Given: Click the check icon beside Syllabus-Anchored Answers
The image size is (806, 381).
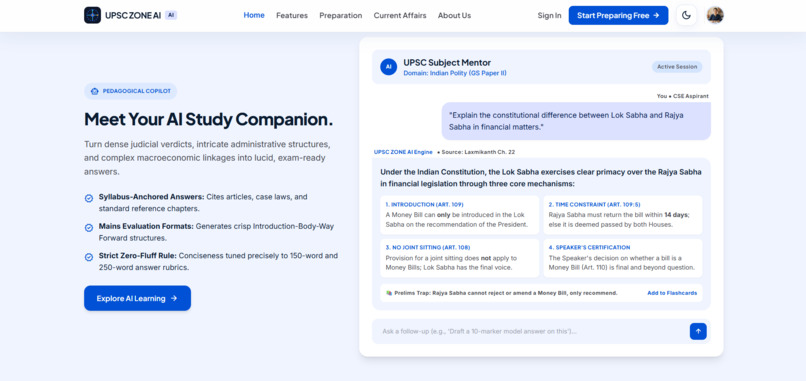Looking at the screenshot, I should [x=89, y=198].
